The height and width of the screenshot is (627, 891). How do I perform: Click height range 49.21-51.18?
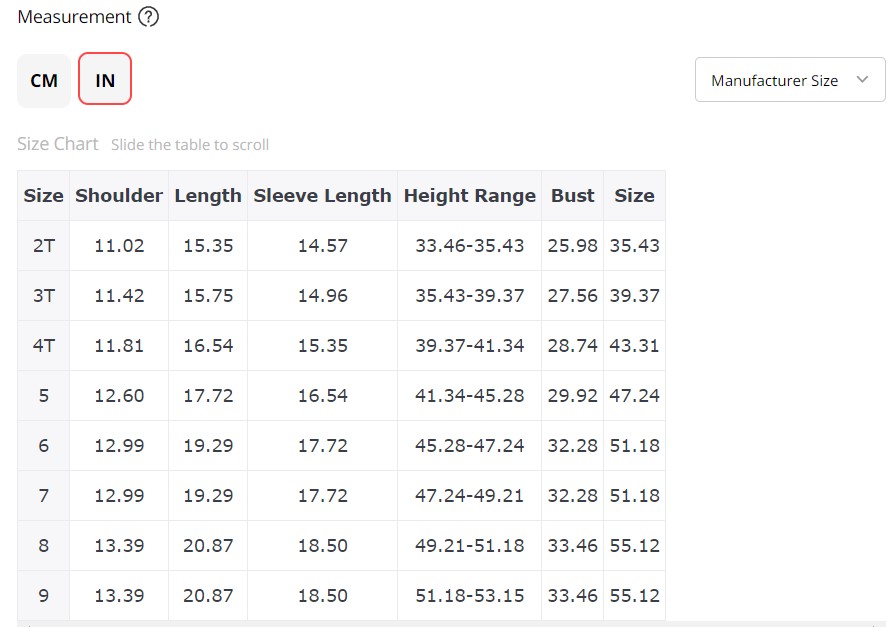469,546
